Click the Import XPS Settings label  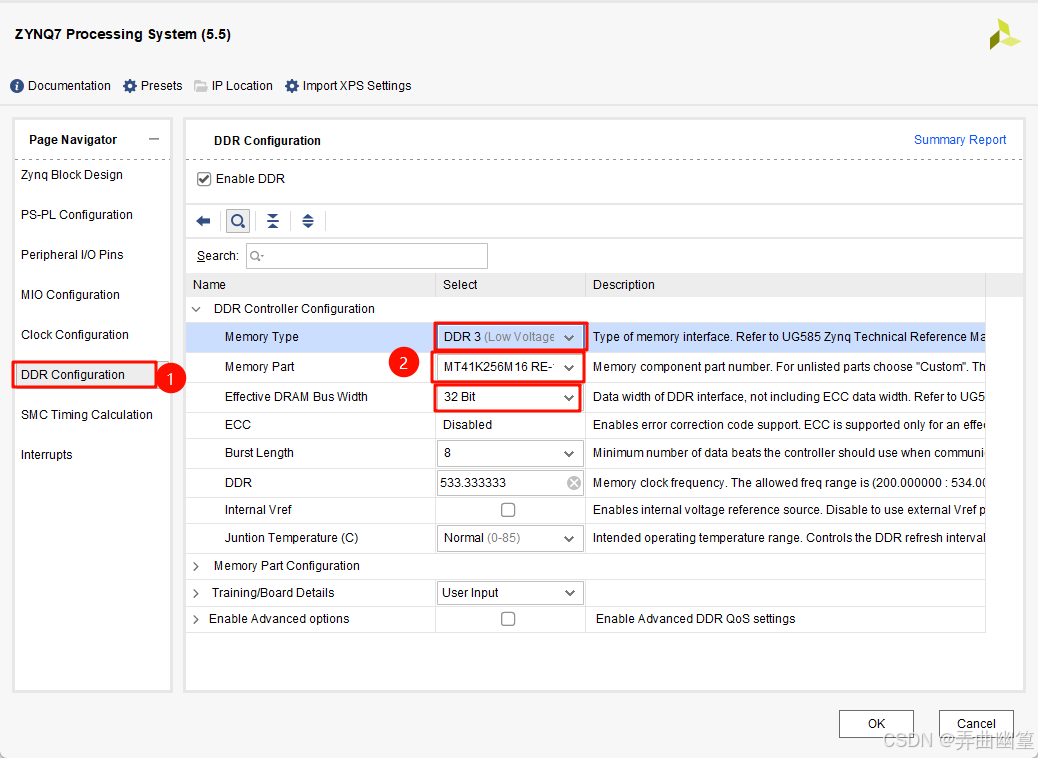357,86
